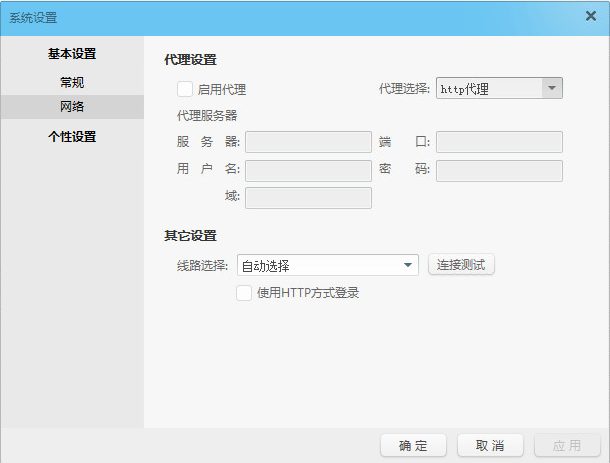This screenshot has height=463, width=610.
Task: Click the 域 input field
Action: [x=308, y=198]
